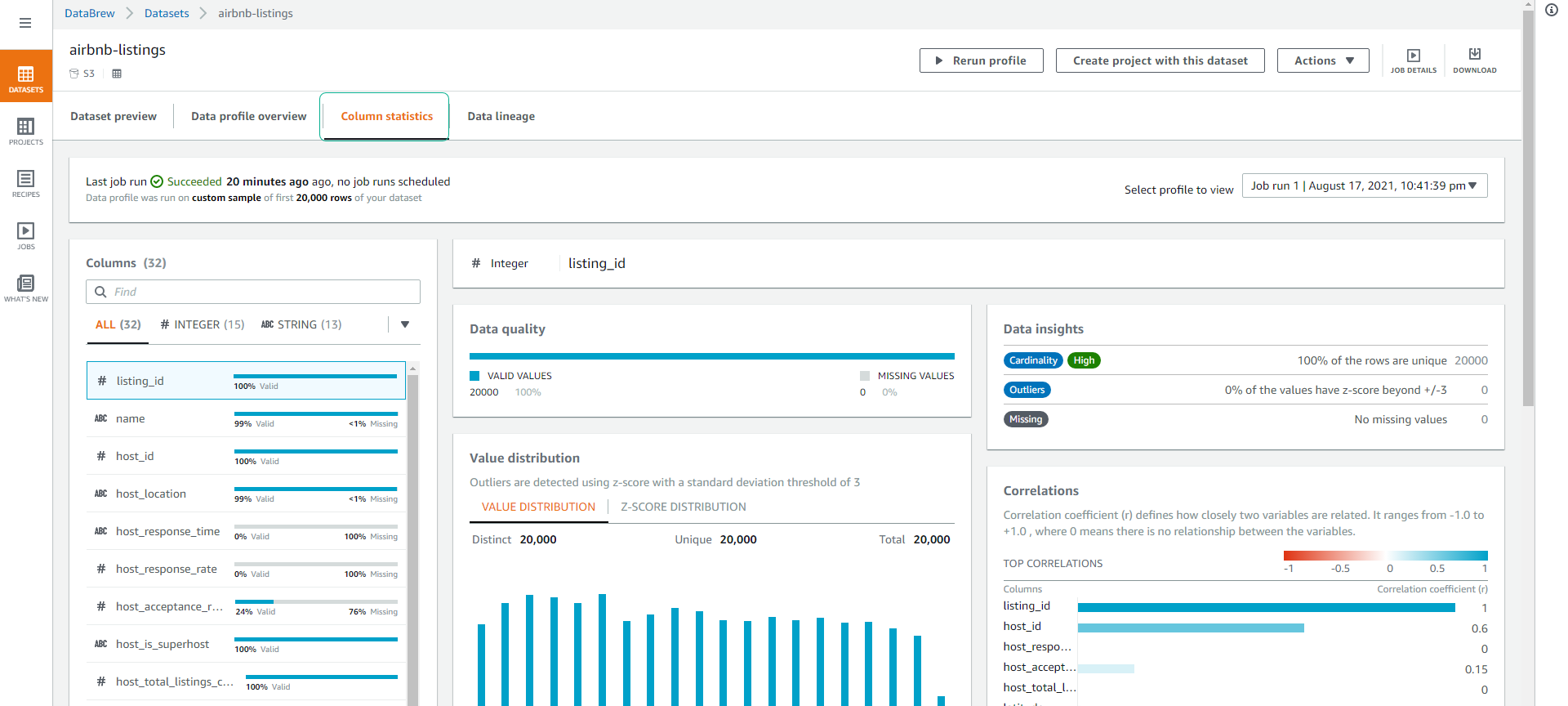
Task: Click Rerun profile button
Action: pos(981,60)
